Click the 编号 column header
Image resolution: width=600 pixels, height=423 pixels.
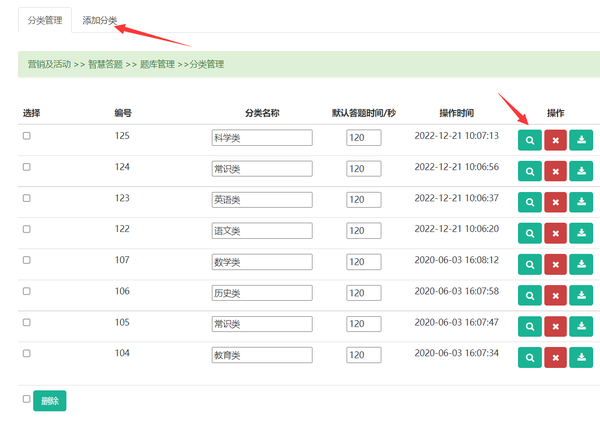tap(123, 113)
